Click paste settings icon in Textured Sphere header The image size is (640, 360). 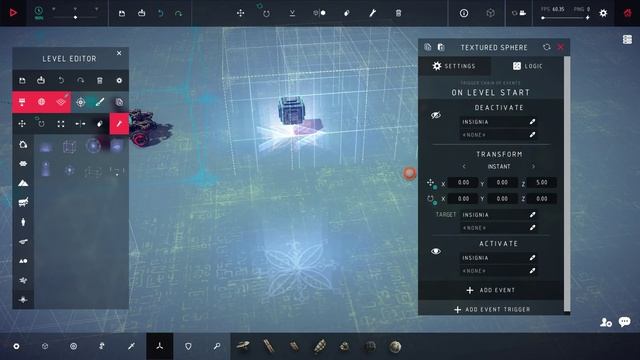441,47
